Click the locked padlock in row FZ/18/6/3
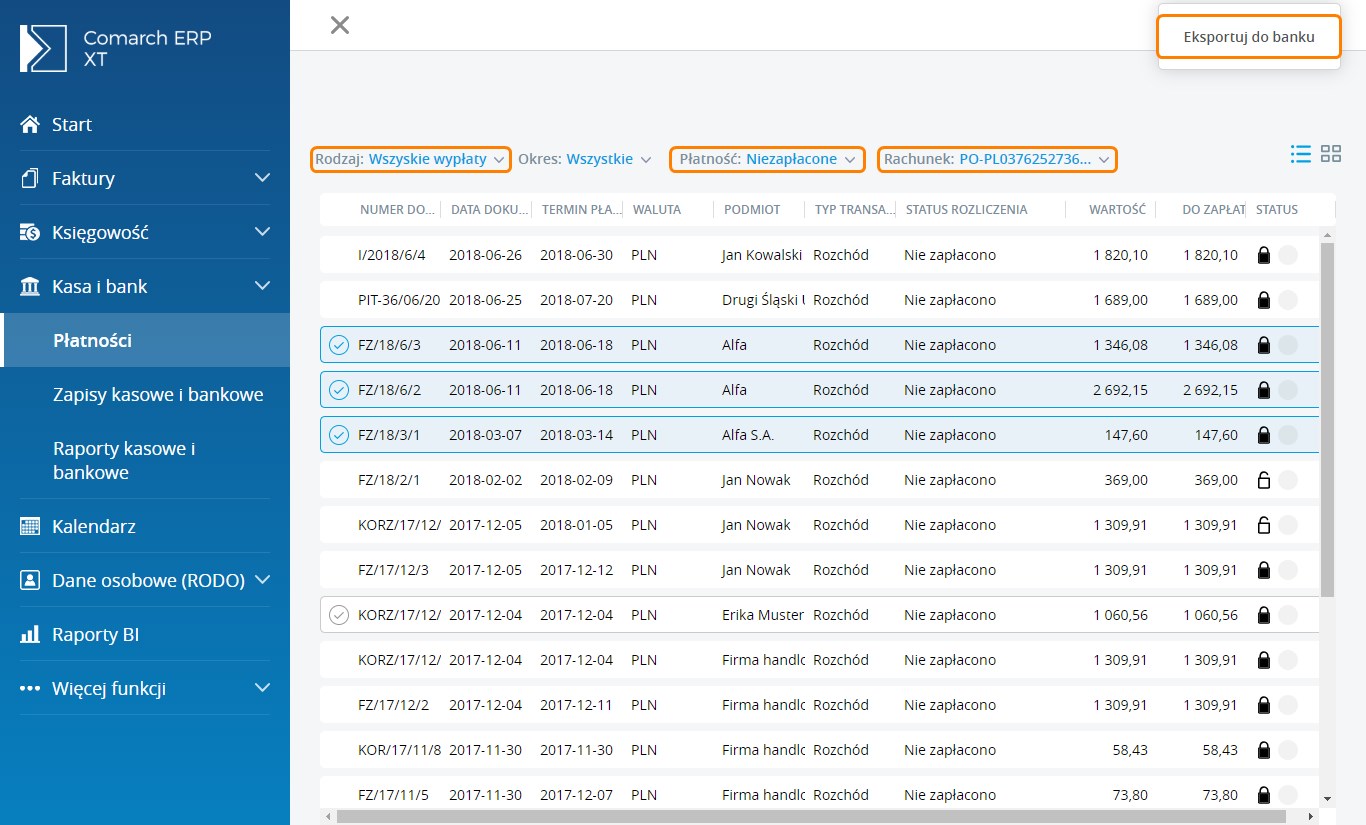 pyautogui.click(x=1263, y=345)
